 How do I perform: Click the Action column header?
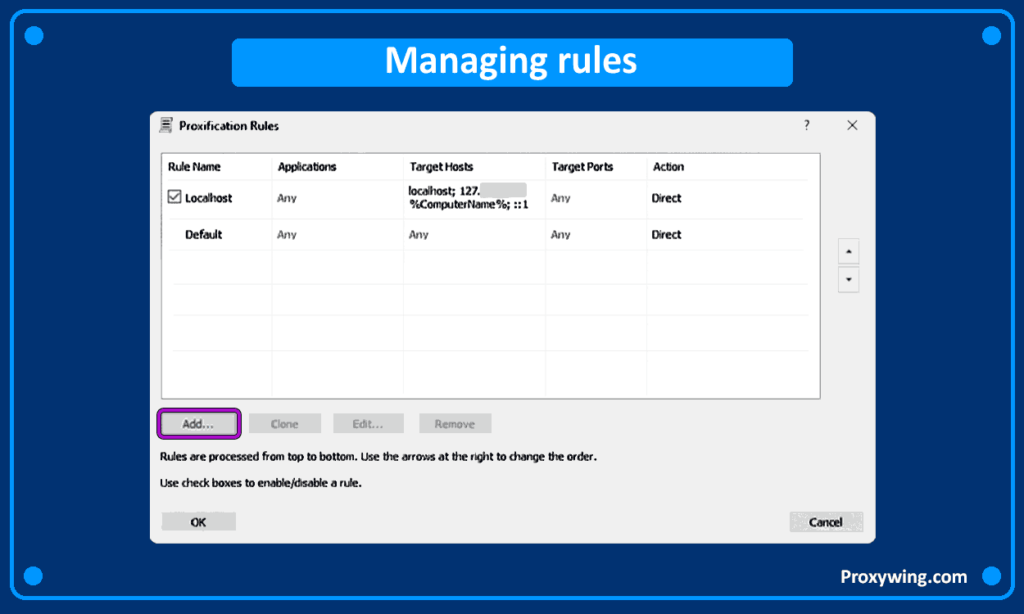[x=668, y=167]
